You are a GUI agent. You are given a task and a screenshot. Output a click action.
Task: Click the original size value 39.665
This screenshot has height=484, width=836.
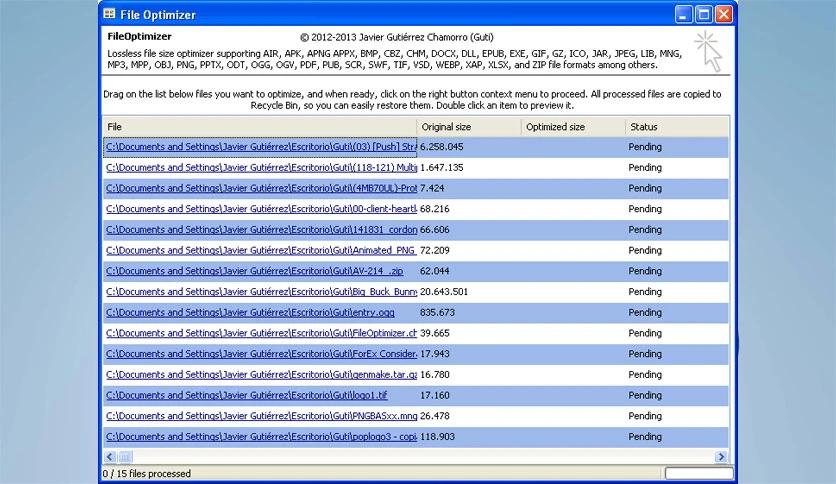pyautogui.click(x=435, y=333)
